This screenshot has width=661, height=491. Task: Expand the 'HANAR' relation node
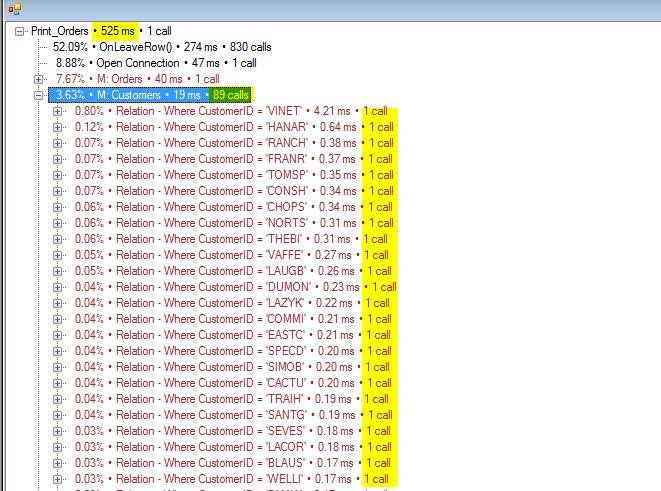coord(57,127)
